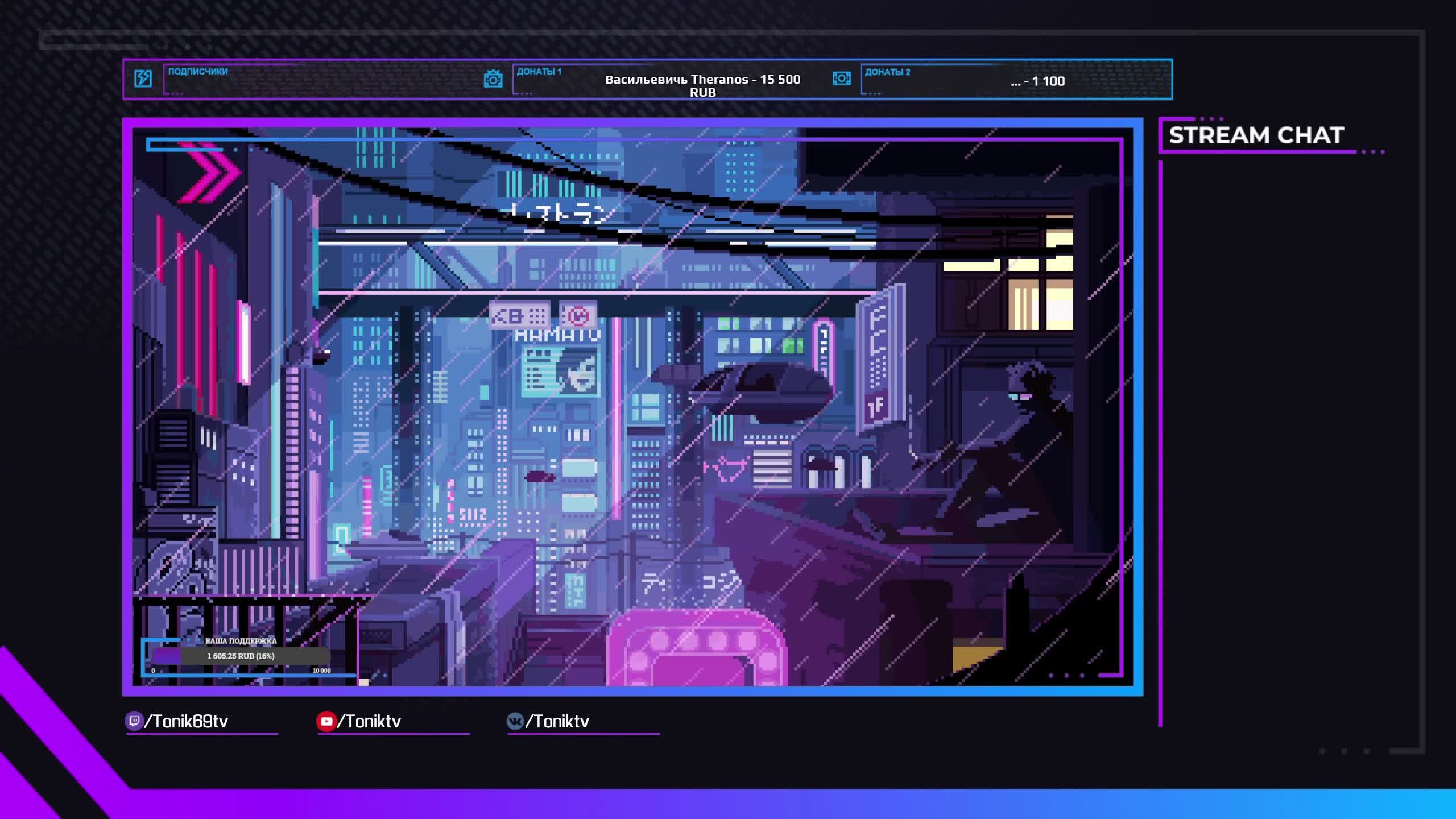Open the /Toniktv VK link

pyautogui.click(x=557, y=721)
